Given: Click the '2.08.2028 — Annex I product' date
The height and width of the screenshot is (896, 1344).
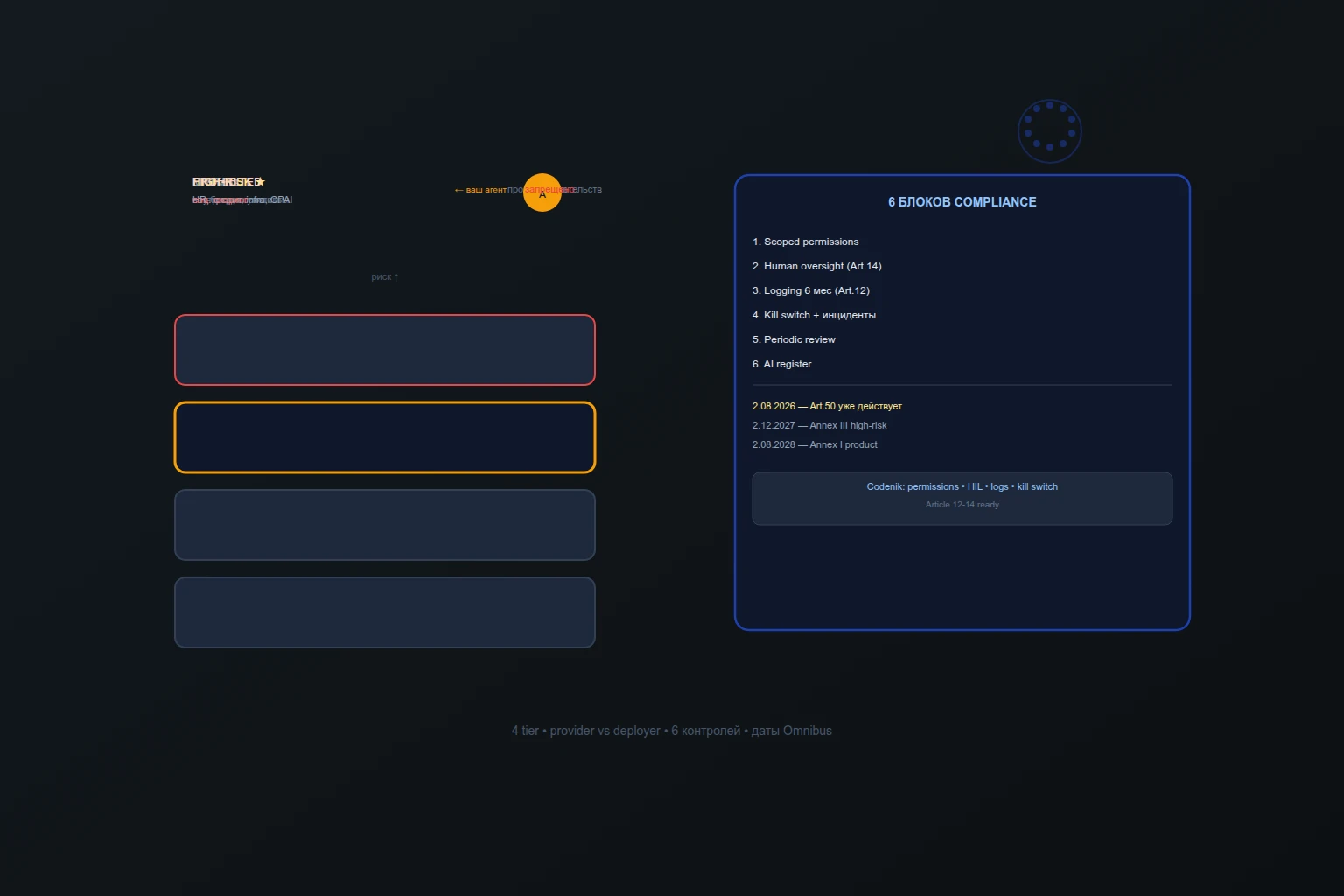Looking at the screenshot, I should point(815,444).
